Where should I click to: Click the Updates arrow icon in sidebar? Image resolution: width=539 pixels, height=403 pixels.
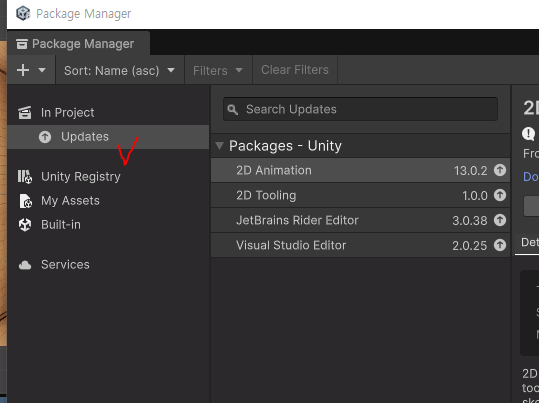45,137
